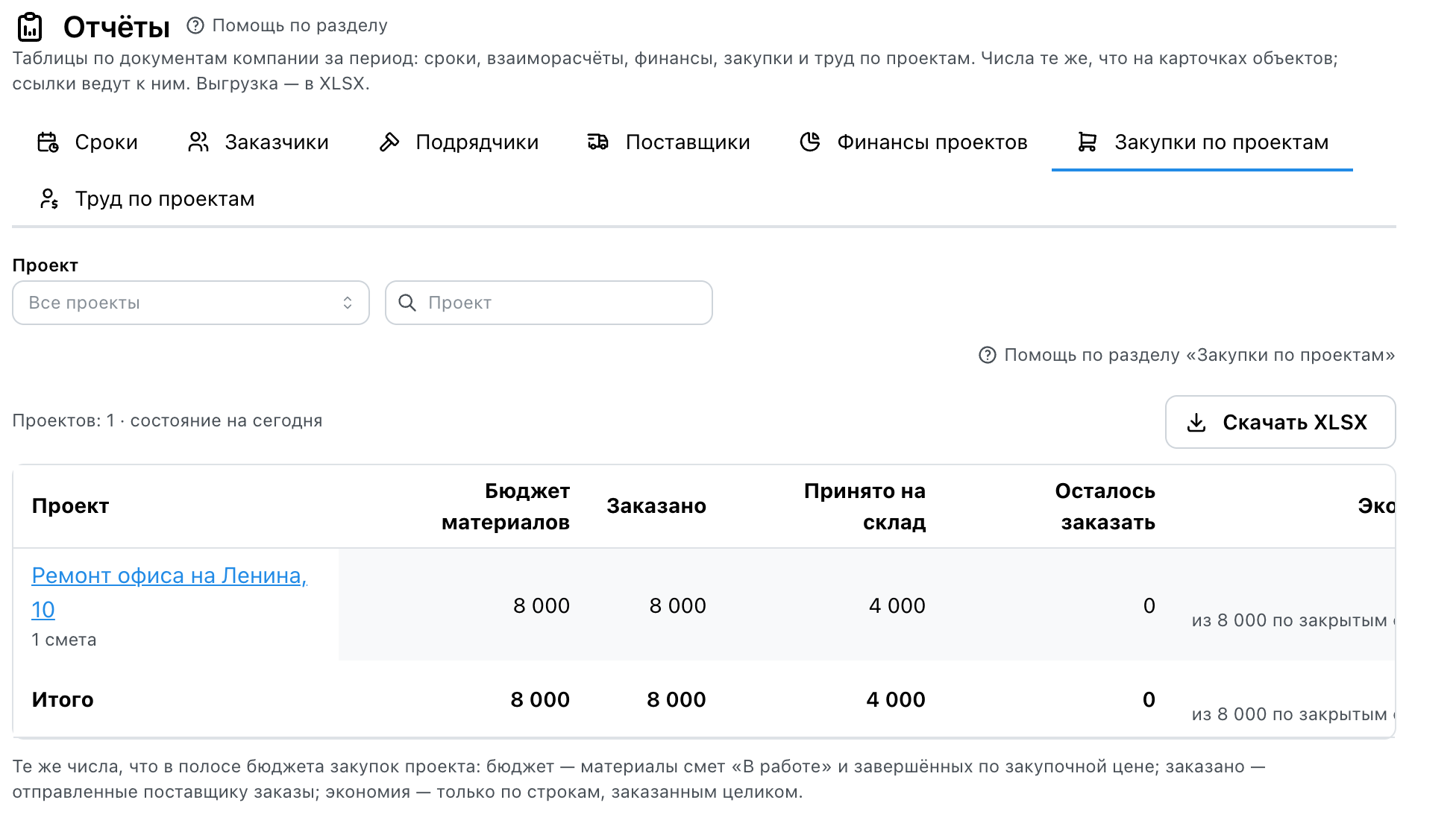Open the Подрядчики tab

[459, 142]
